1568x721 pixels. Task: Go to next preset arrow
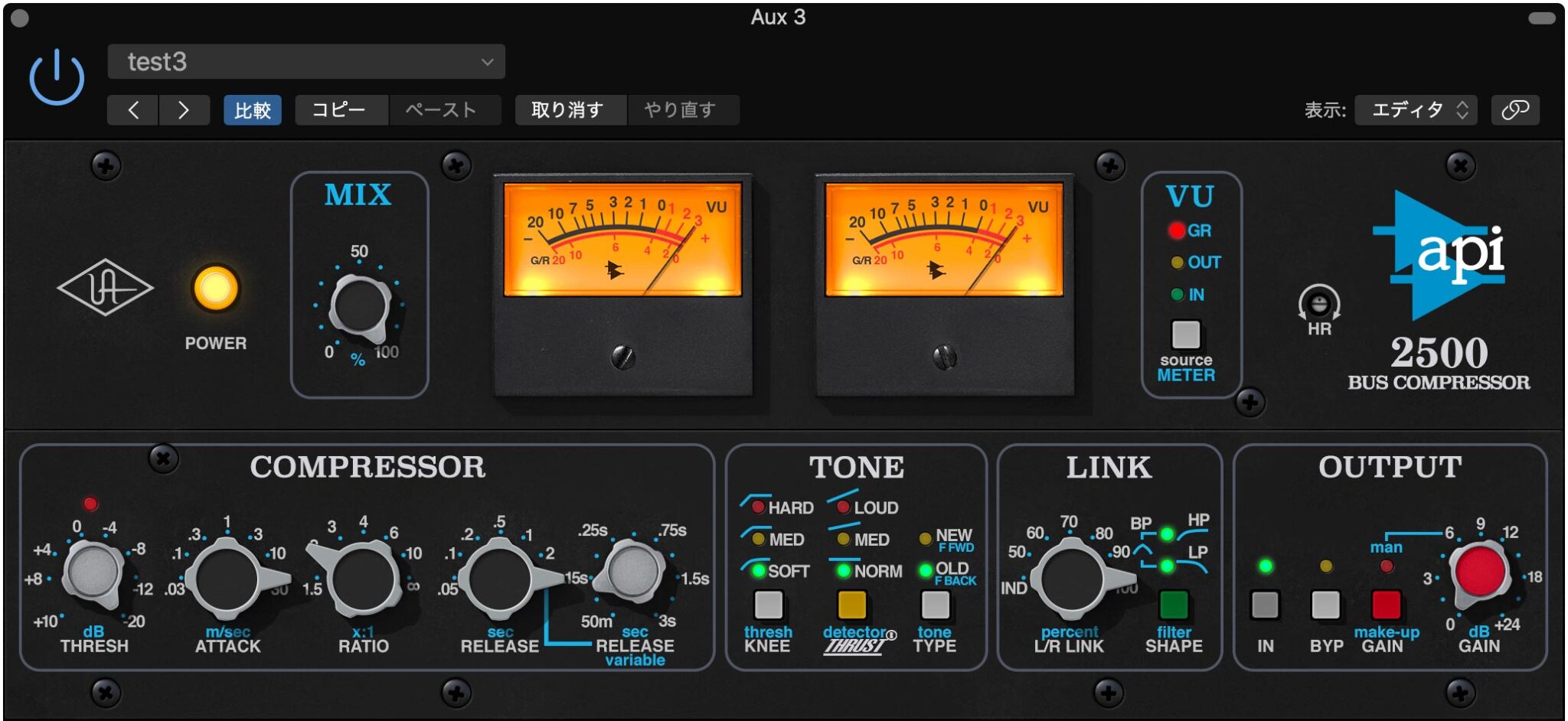click(x=184, y=110)
